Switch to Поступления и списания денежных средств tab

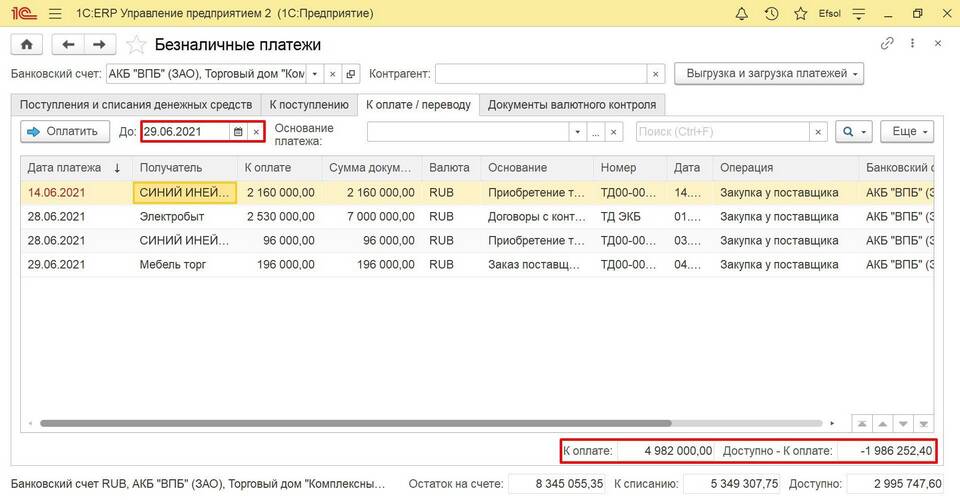[136, 105]
